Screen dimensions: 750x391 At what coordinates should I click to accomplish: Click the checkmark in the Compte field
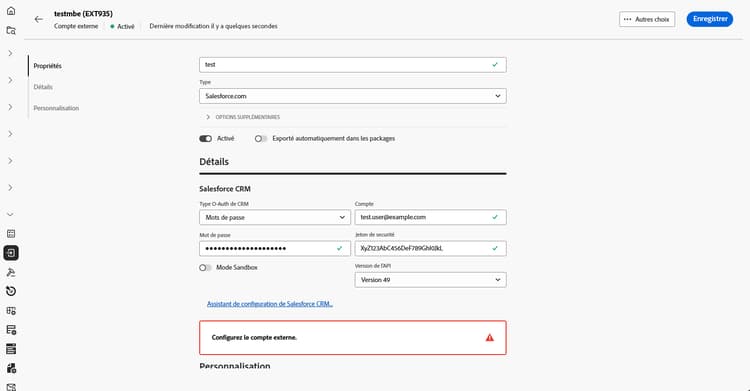pyautogui.click(x=495, y=217)
